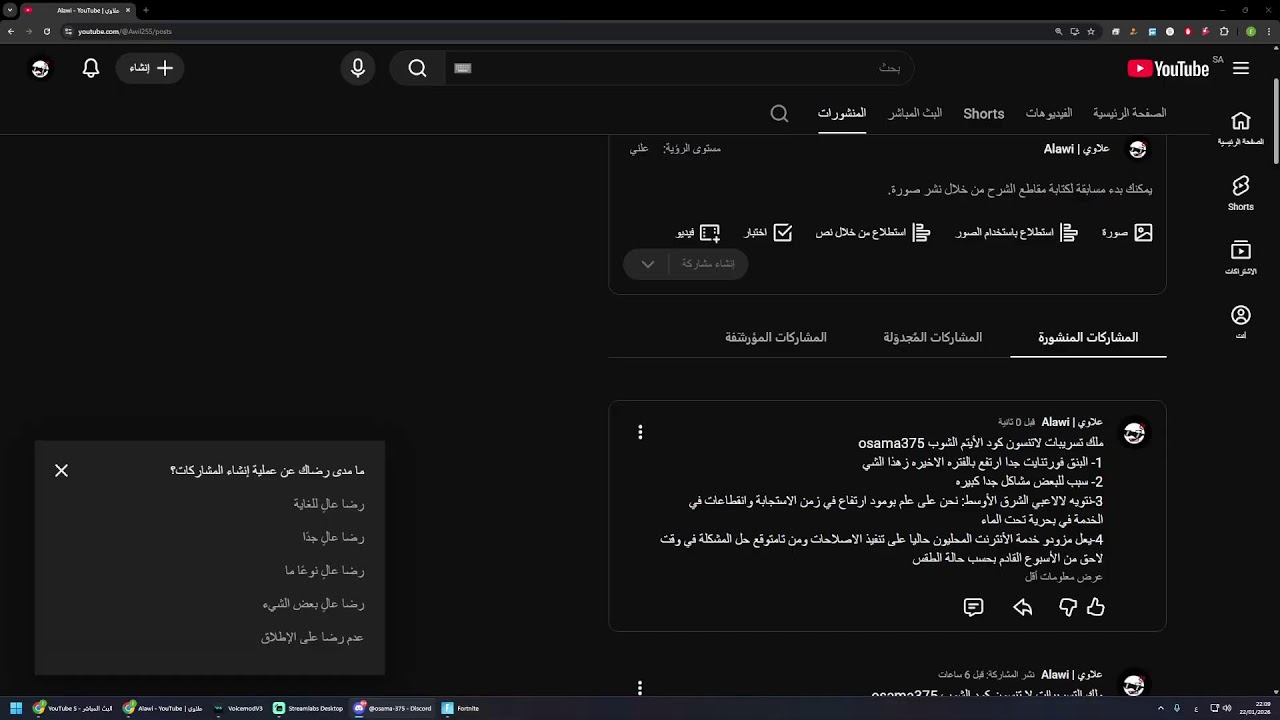
Task: Create an image poll (استطلاع باستخدام الصور)
Action: pos(1017,232)
